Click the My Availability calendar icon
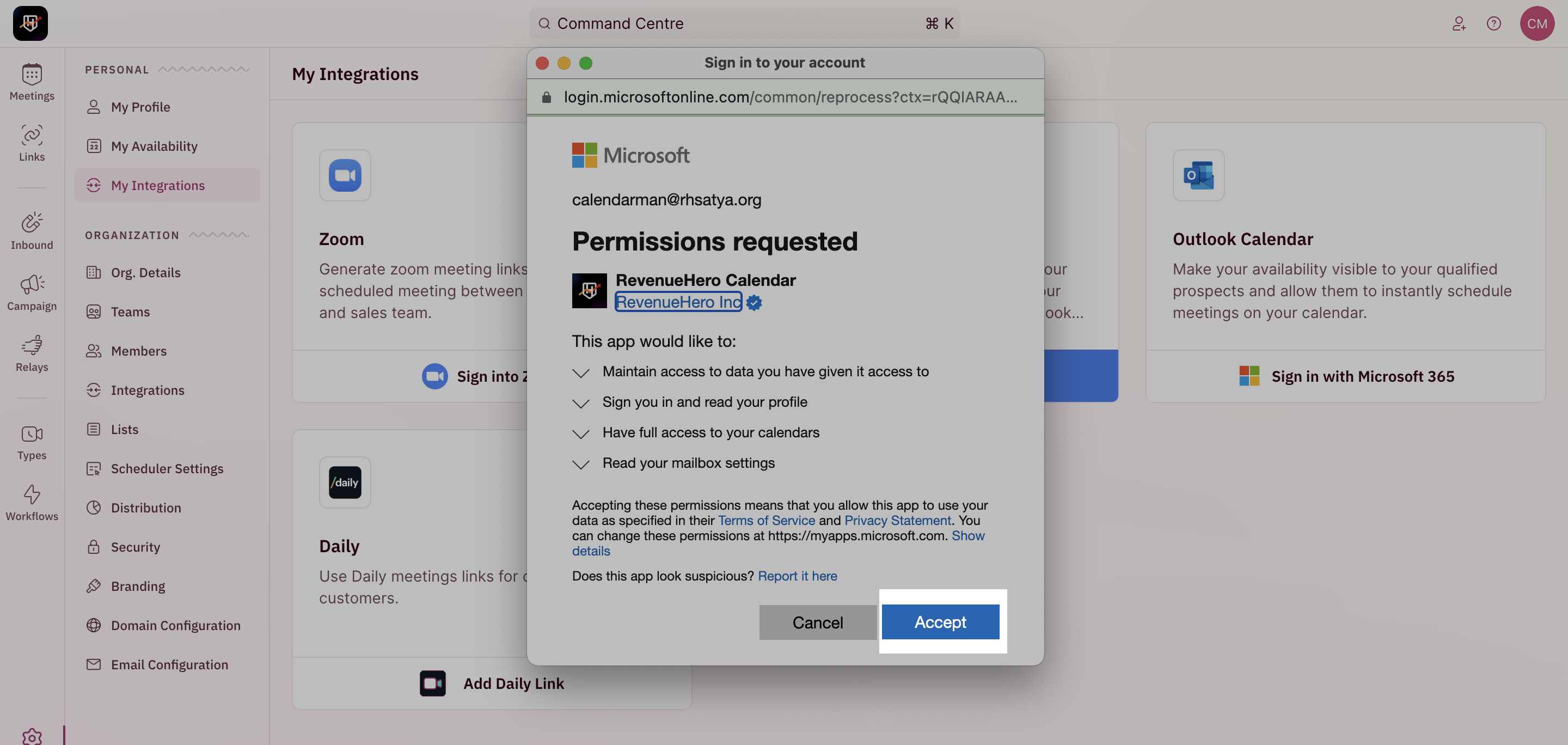This screenshot has width=1568, height=745. tap(93, 146)
